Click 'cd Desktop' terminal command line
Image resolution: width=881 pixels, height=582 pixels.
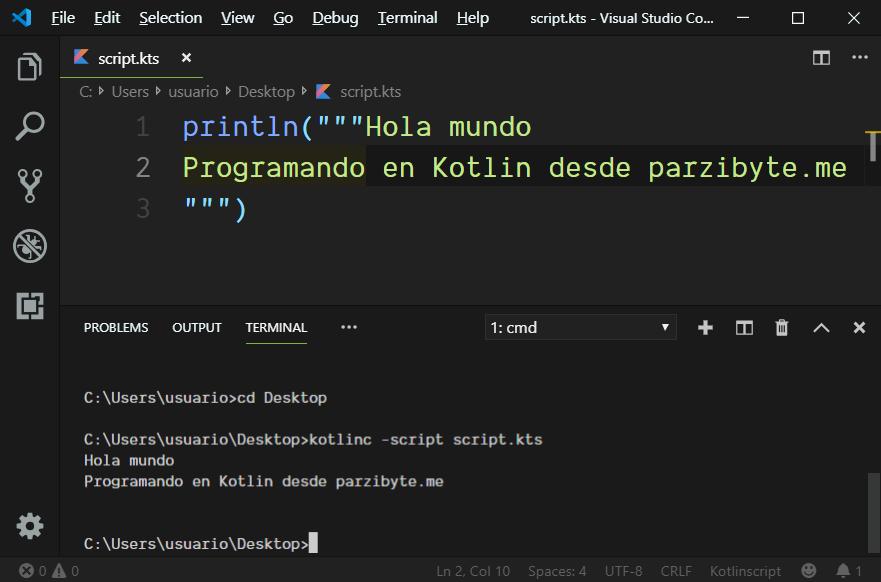coord(282,398)
